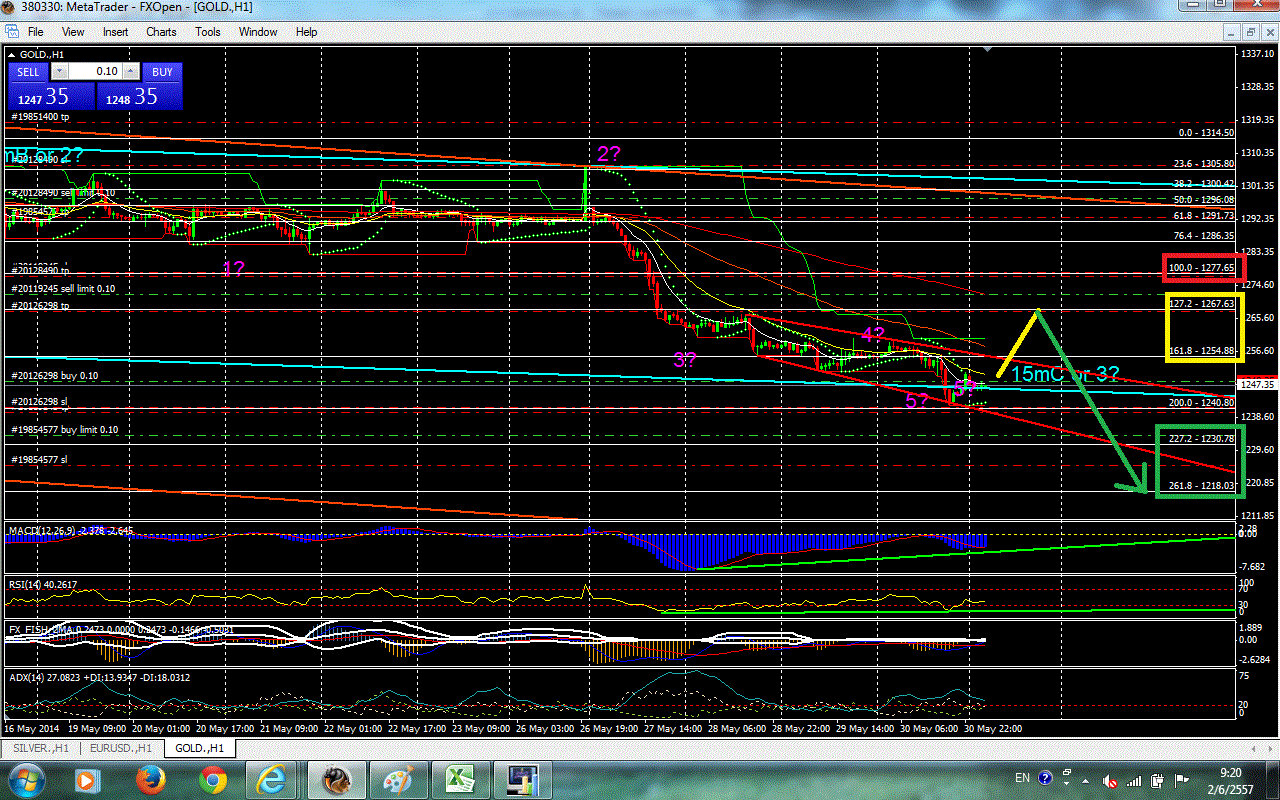This screenshot has width=1280, height=800.
Task: Click the MetaTrader taskbar icon
Action: 337,778
